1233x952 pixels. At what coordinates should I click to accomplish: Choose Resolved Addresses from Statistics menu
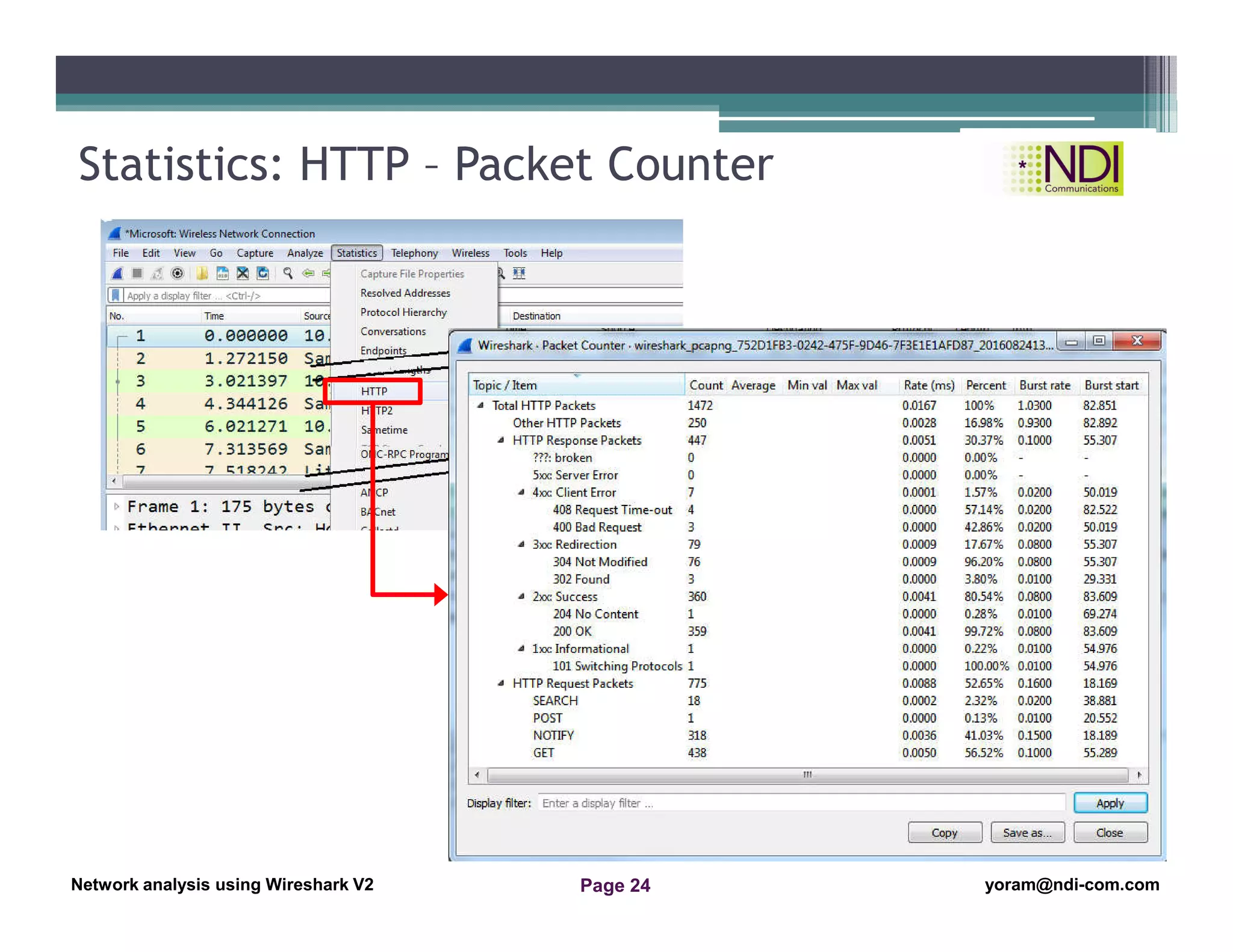[405, 293]
